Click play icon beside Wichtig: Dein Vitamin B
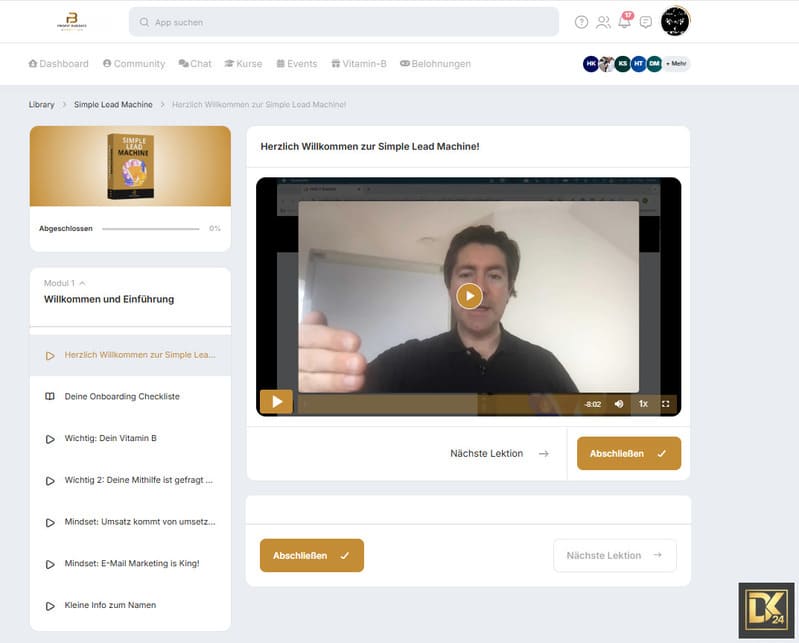 point(50,439)
